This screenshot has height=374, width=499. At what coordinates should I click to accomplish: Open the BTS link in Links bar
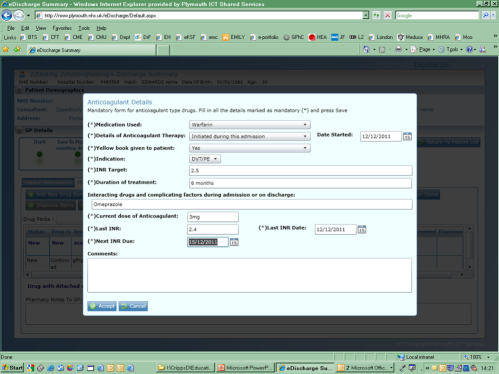click(x=29, y=37)
